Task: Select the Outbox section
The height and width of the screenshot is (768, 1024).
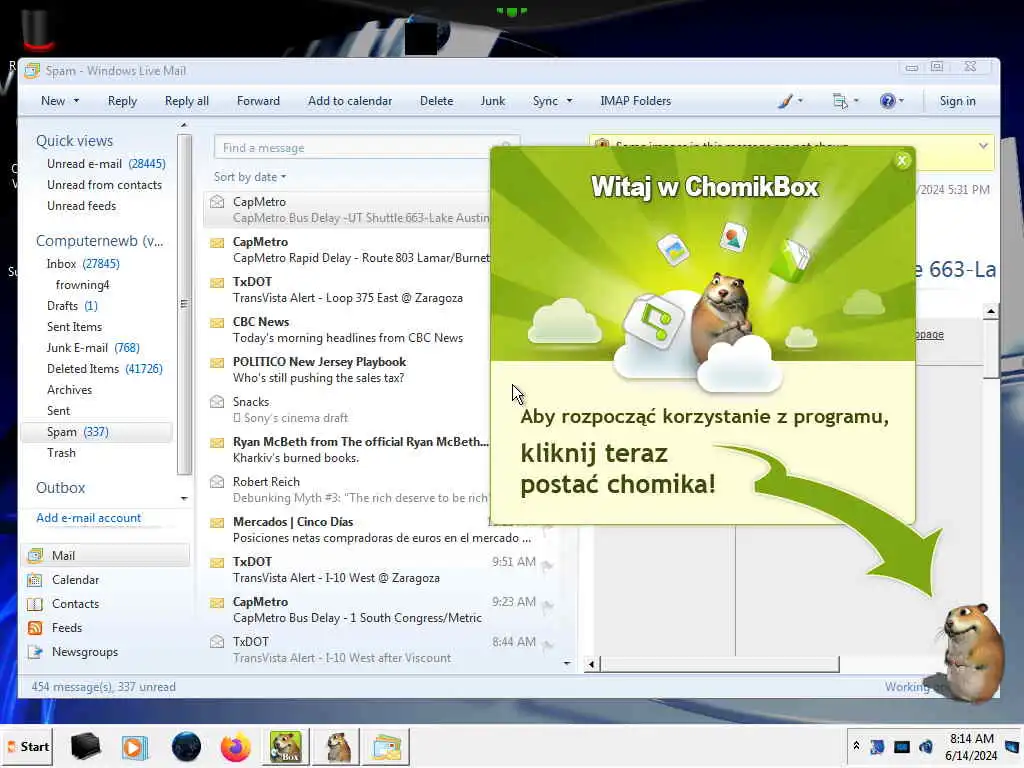Action: click(x=61, y=488)
